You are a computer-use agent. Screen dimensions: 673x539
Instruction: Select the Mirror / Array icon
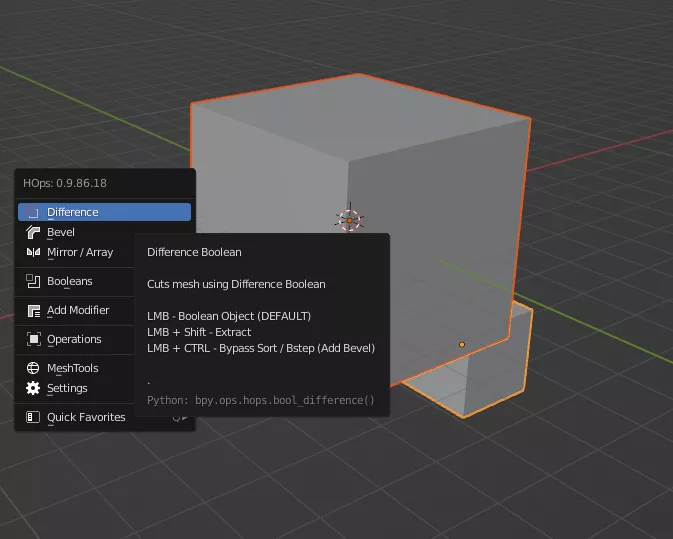click(x=33, y=252)
